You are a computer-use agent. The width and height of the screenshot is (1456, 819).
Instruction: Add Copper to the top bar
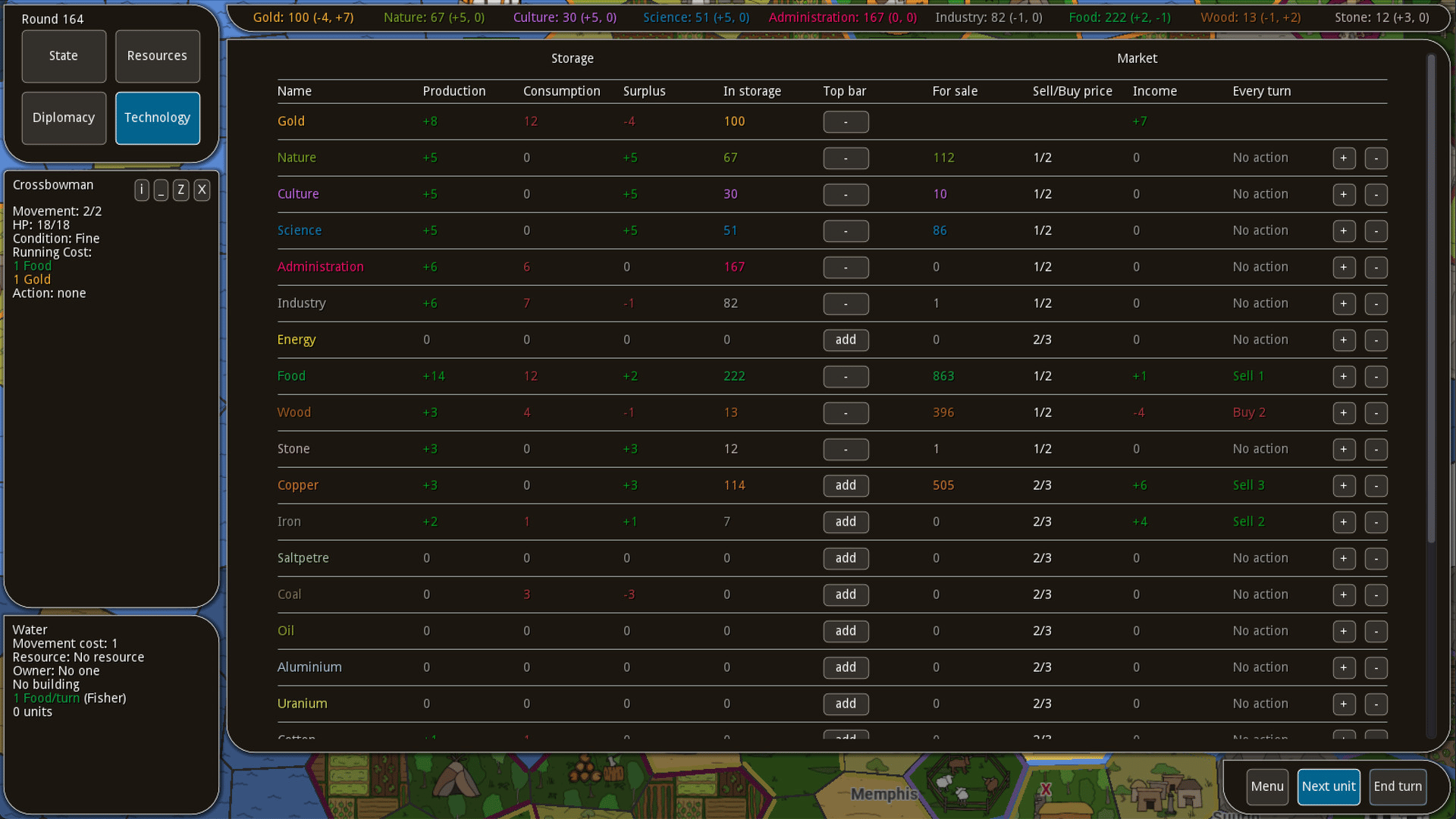[846, 485]
